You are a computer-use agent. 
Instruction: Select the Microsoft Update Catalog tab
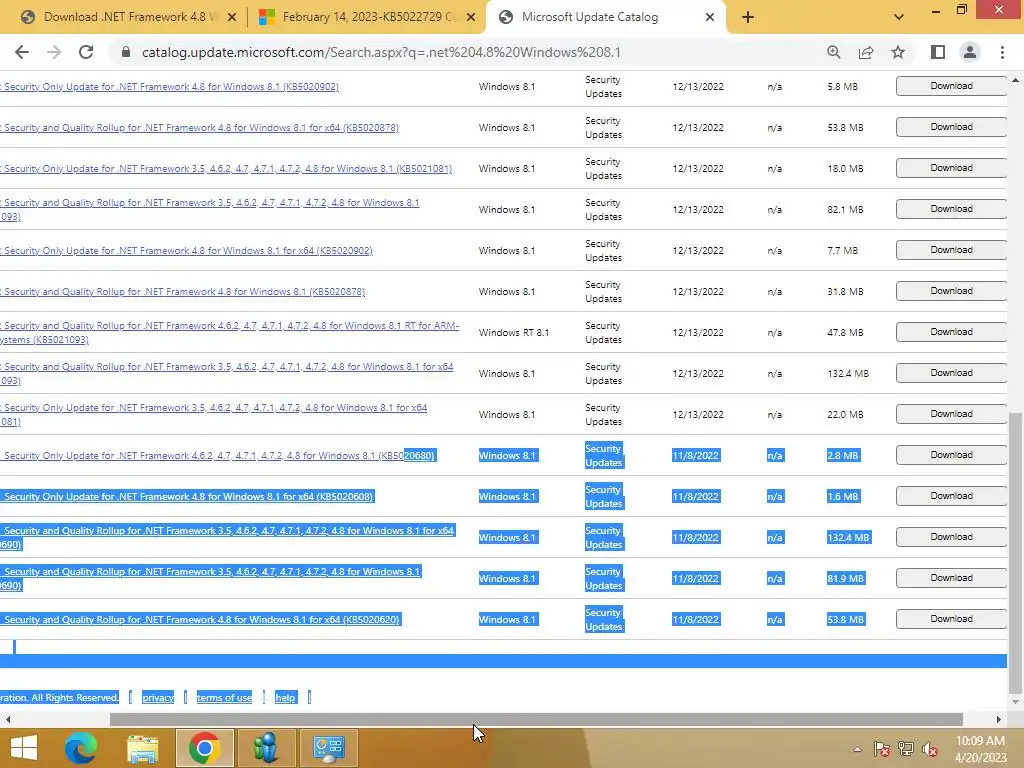[605, 17]
